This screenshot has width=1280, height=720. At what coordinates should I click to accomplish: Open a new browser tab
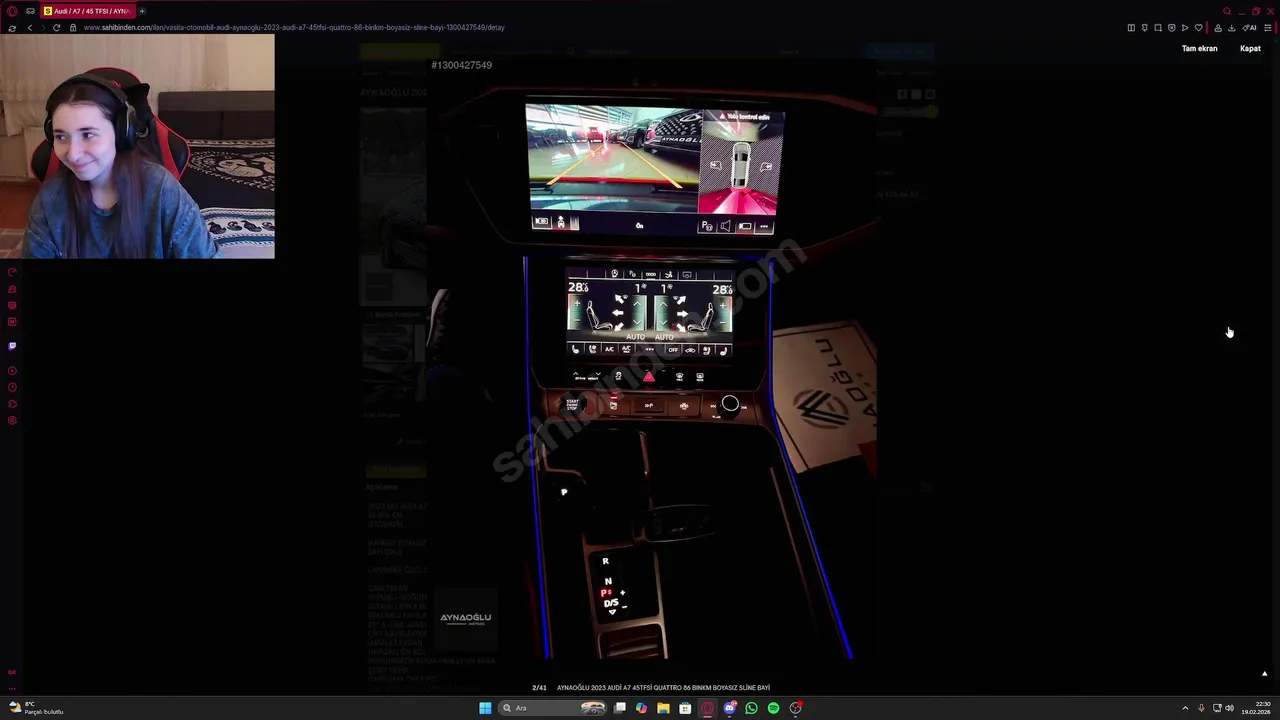coord(142,11)
